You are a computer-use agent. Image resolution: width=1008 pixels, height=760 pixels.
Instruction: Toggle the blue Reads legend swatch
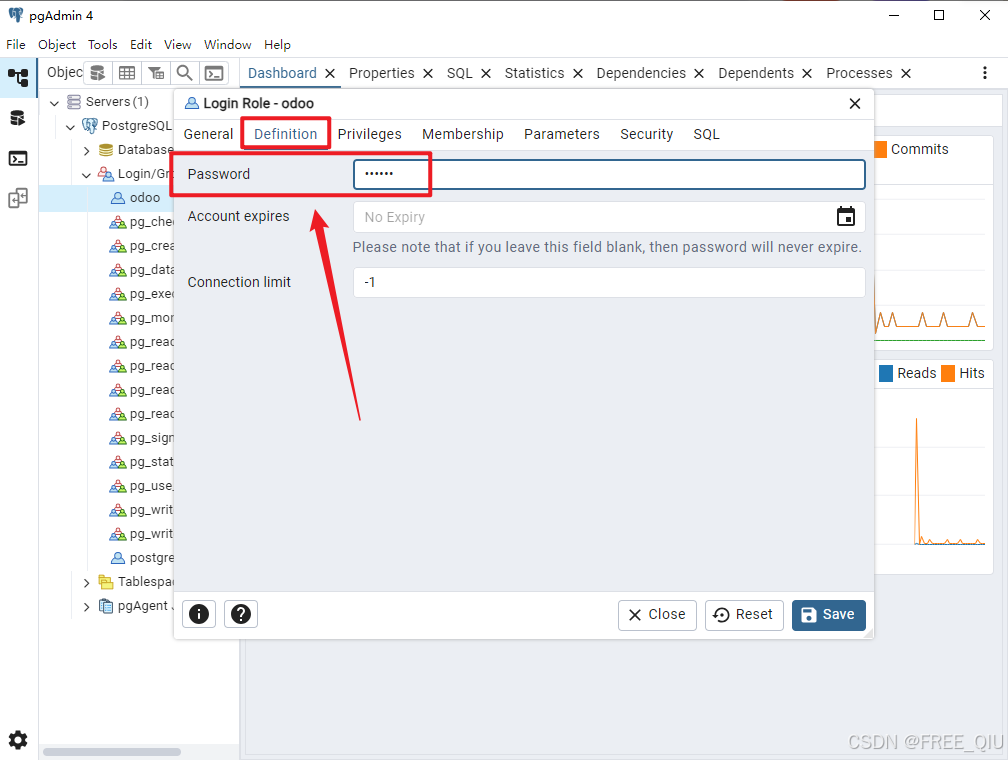[886, 374]
